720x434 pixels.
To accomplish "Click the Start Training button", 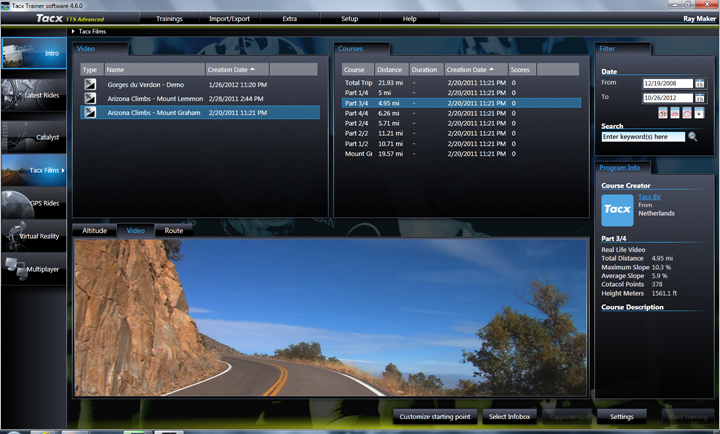I will click(x=688, y=417).
